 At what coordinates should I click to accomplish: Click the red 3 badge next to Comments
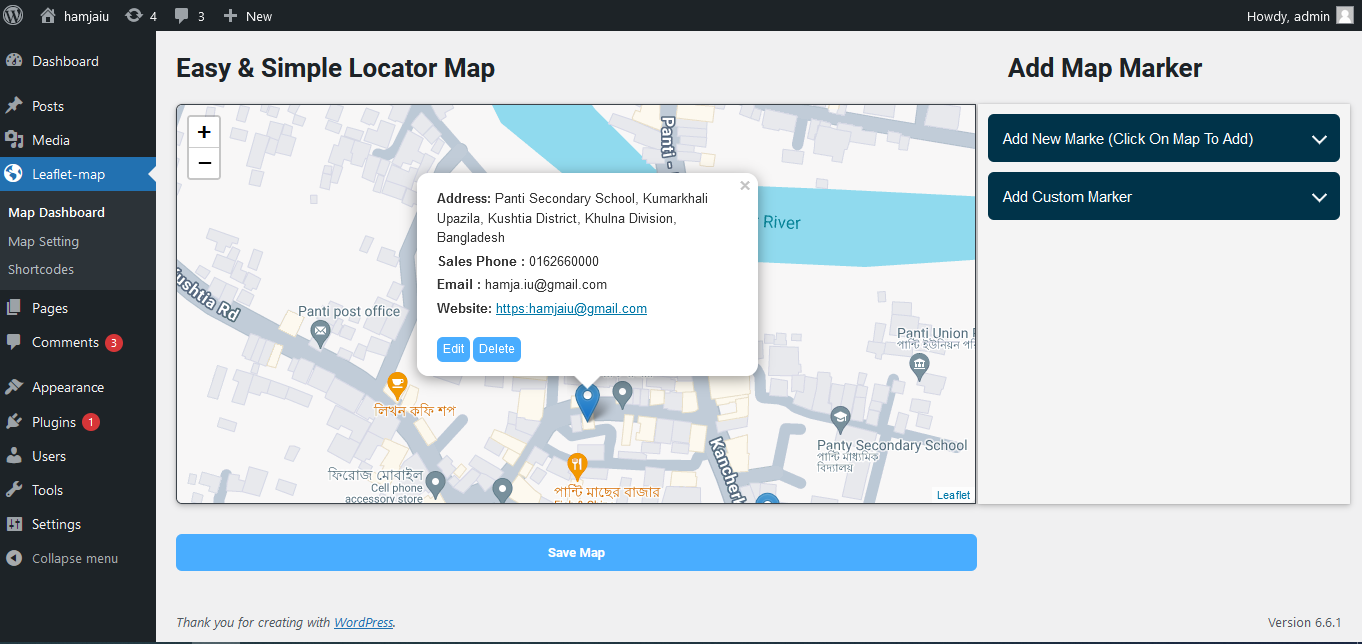114,343
